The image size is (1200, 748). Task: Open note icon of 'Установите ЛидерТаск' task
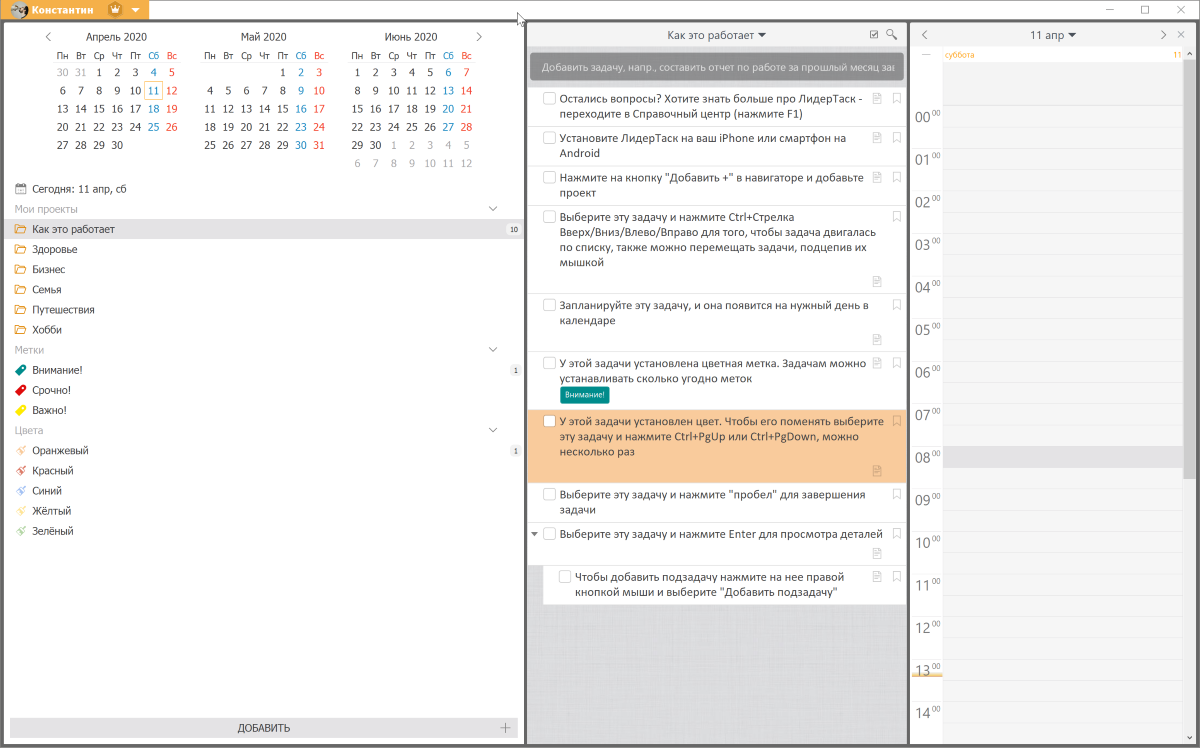877,138
